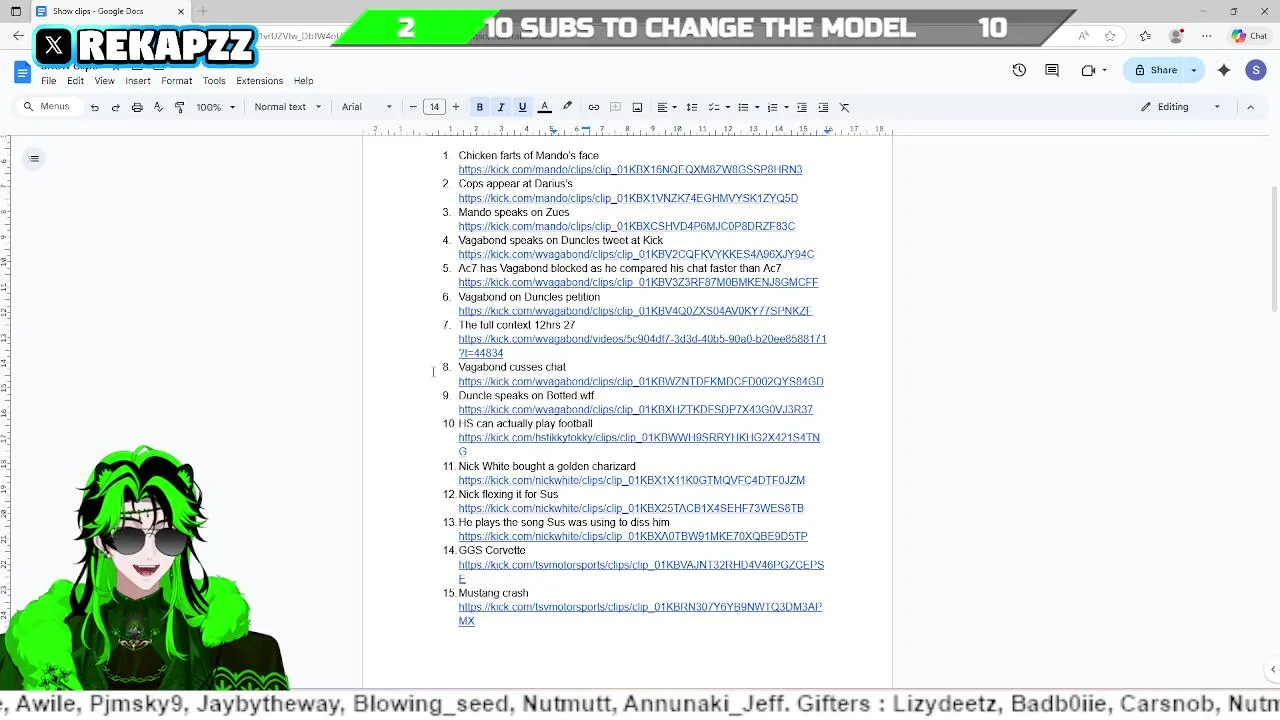
Task: Redo using the toolbar arrow
Action: [x=116, y=107]
